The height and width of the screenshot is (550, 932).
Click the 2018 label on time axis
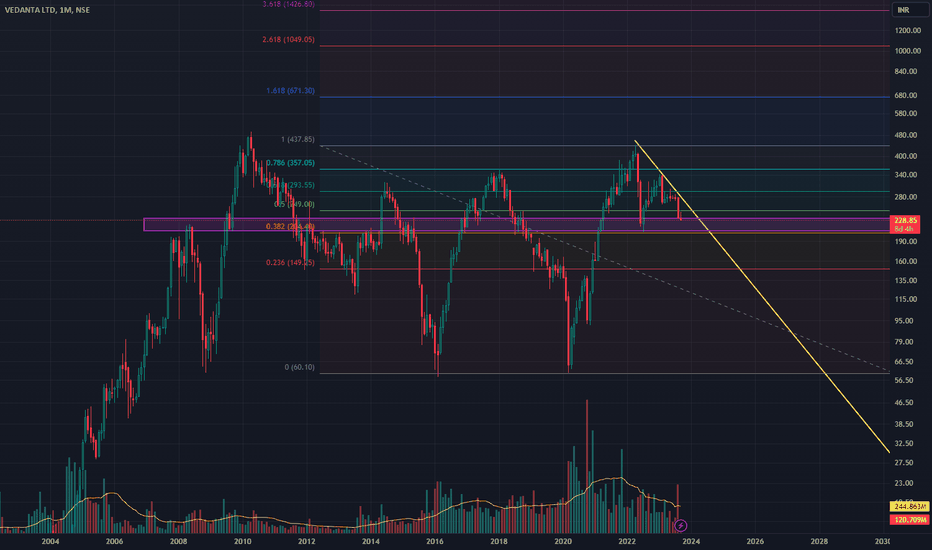pyautogui.click(x=499, y=542)
